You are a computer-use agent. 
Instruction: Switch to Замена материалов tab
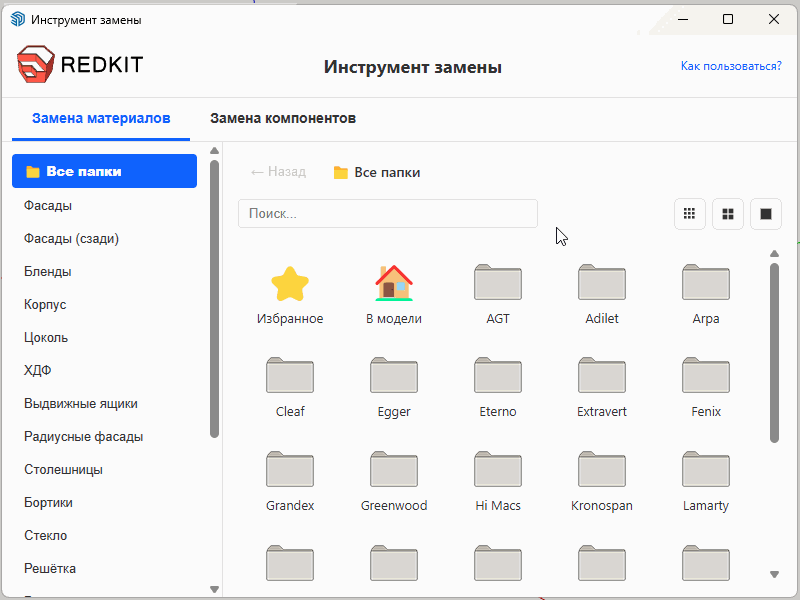[x=101, y=119]
